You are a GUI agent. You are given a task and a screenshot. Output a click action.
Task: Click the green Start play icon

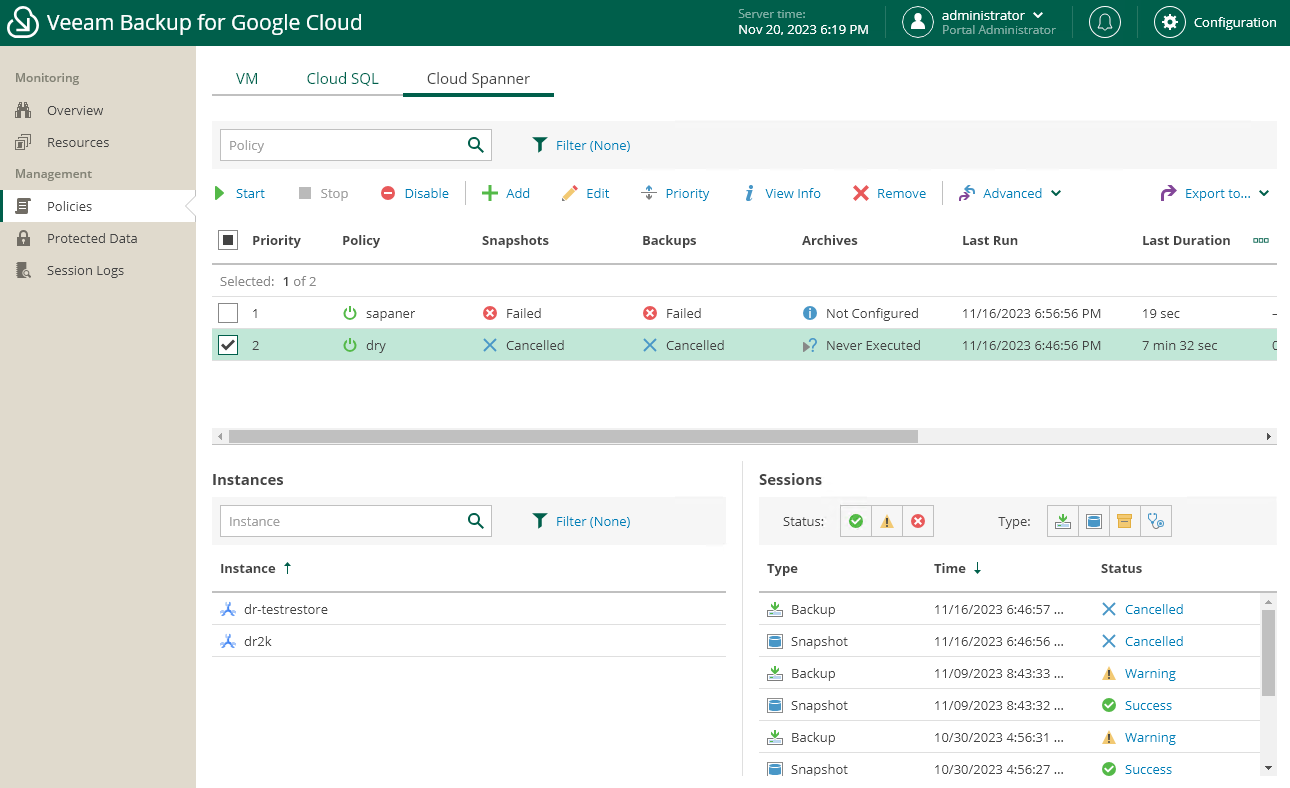221,193
